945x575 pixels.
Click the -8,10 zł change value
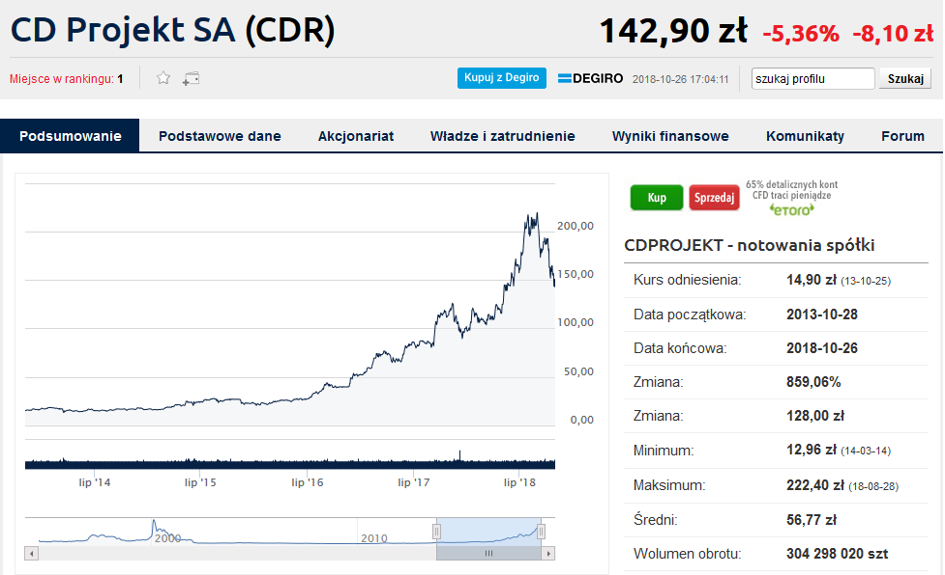893,33
